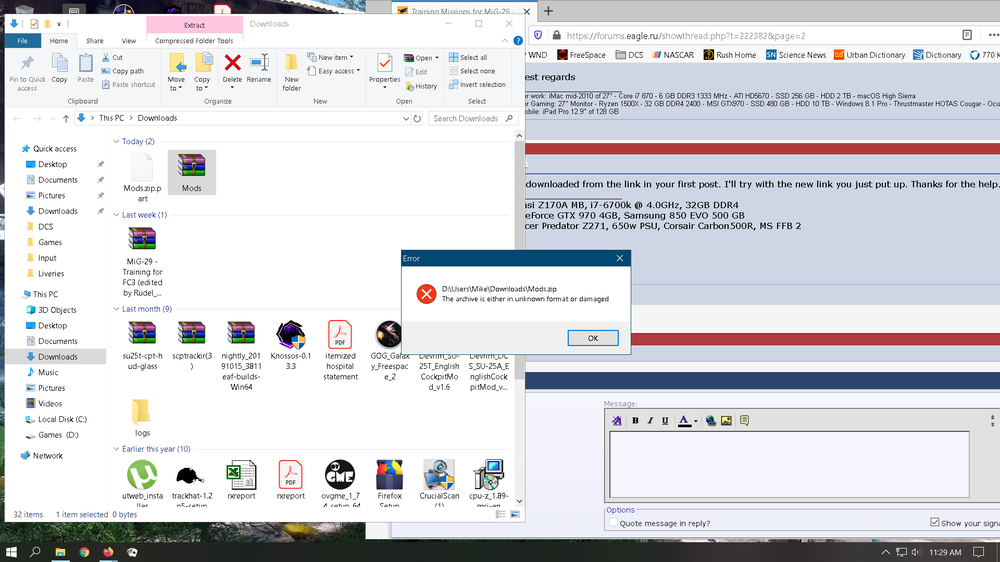Toggle Show your signature checkbox
Image resolution: width=1000 pixels, height=562 pixels.
pos(934,522)
